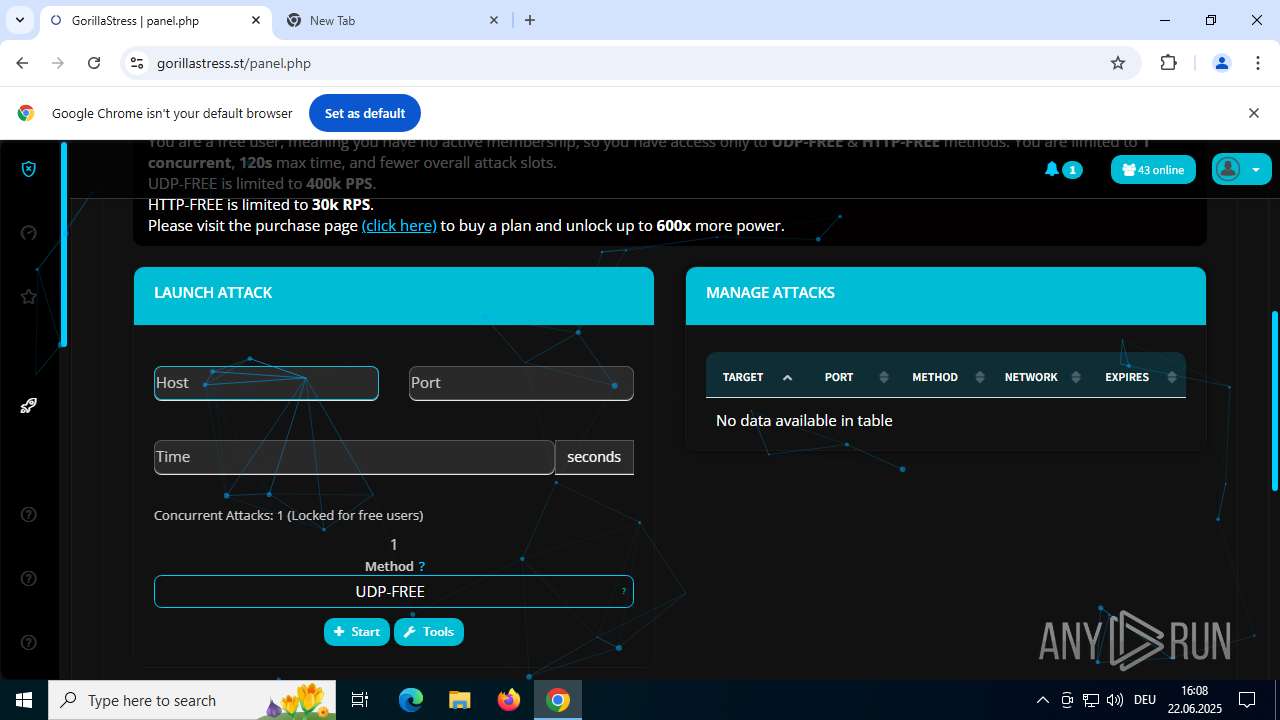Select the star icon in the sidebar
The image size is (1280, 720).
[29, 297]
